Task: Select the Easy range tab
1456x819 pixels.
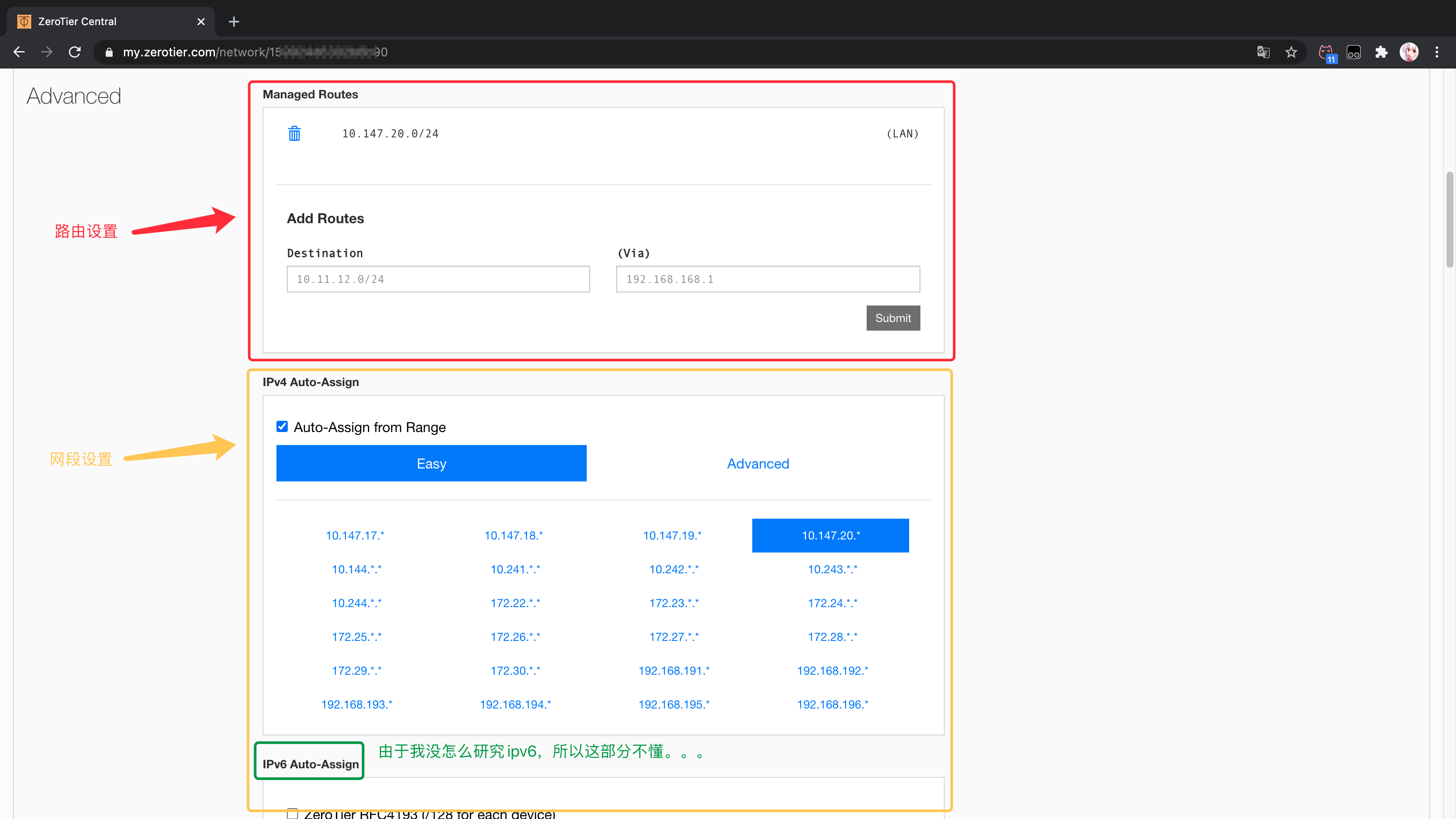Action: pyautogui.click(x=431, y=464)
